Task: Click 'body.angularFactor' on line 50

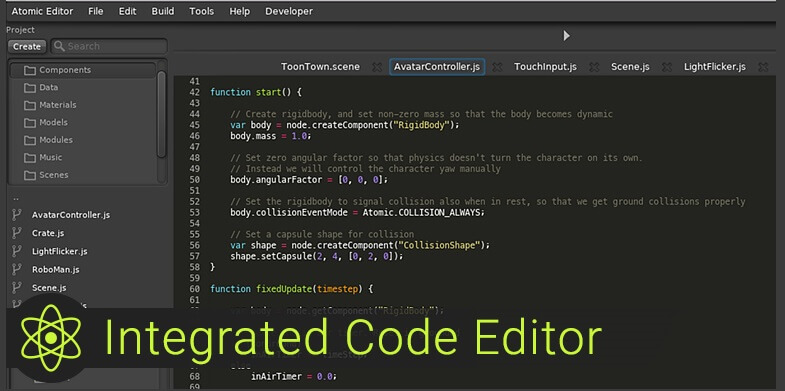Action: tap(276, 179)
